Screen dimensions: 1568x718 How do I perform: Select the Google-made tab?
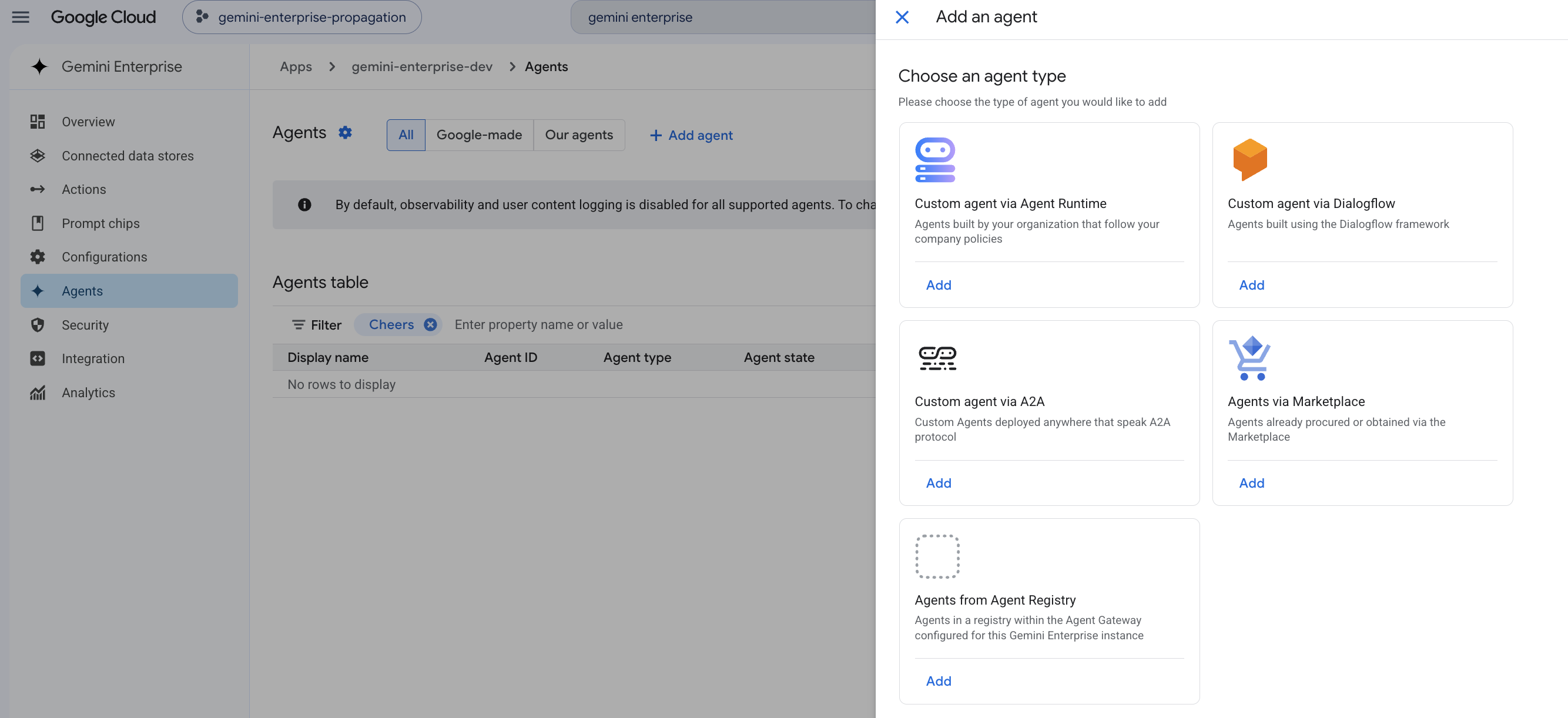tap(479, 135)
